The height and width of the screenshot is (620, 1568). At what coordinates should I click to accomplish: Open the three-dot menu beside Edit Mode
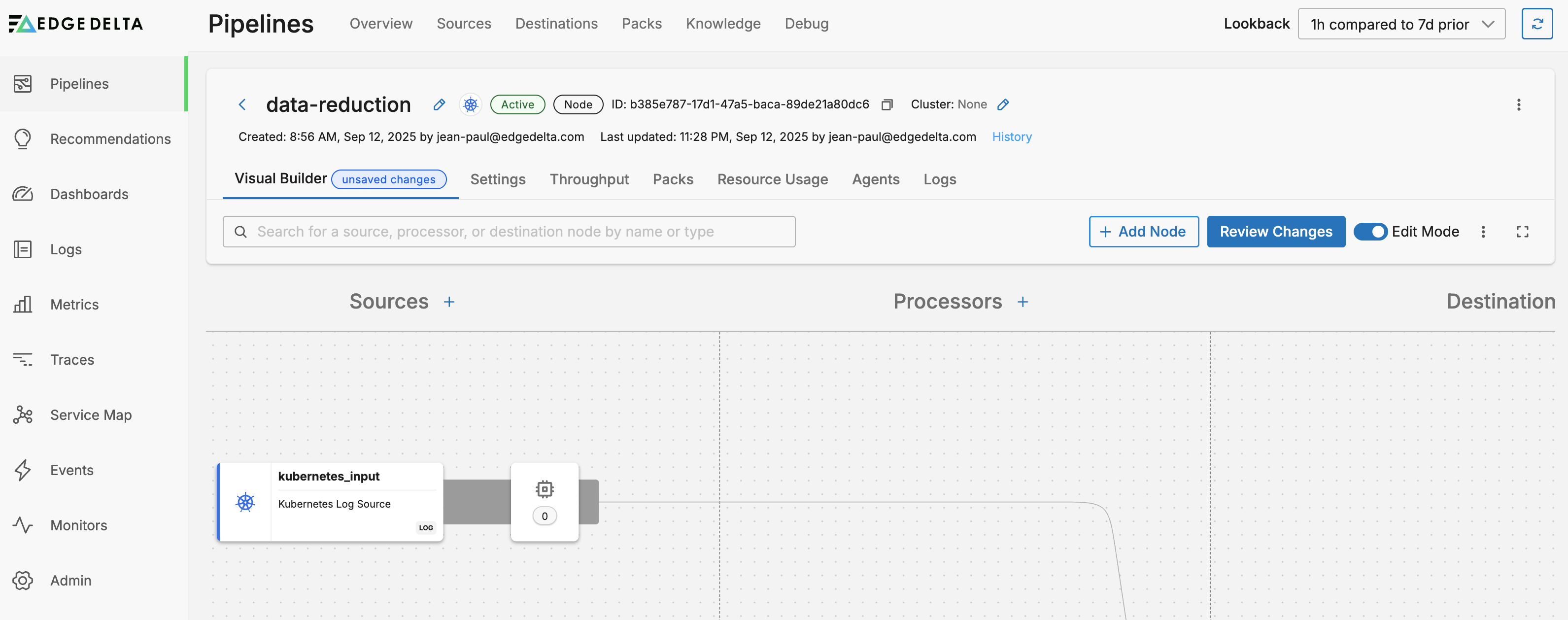[x=1483, y=232]
